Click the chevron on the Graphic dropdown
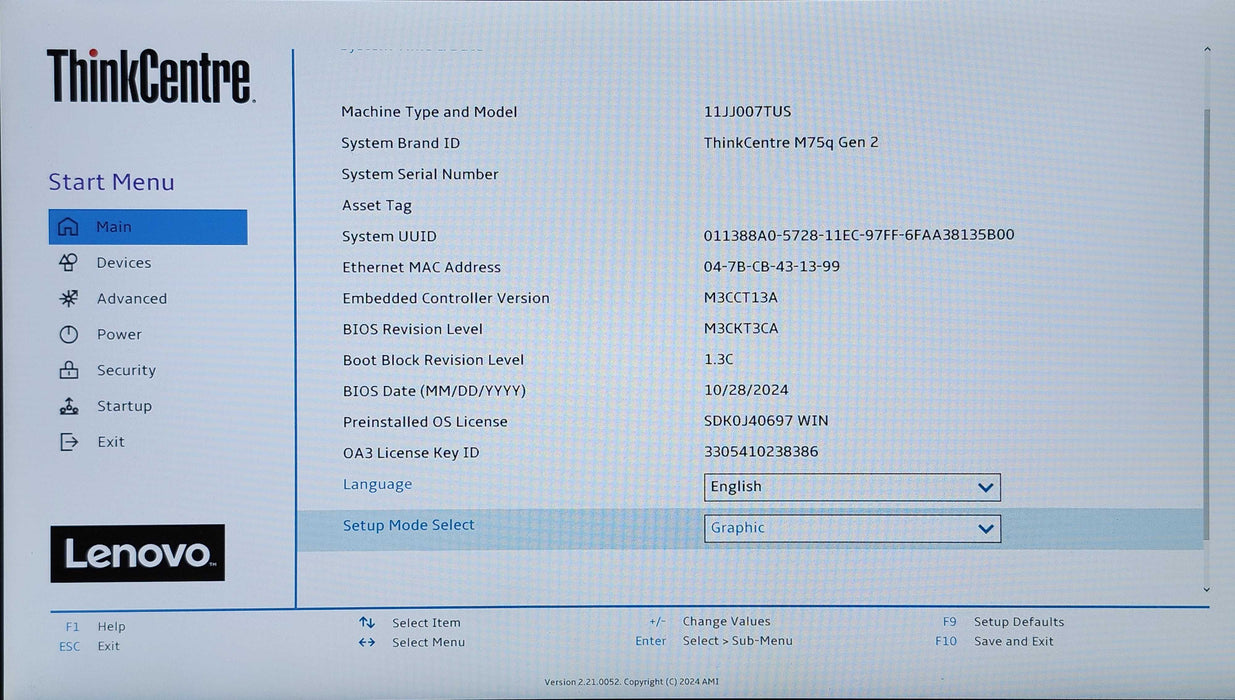 point(986,529)
